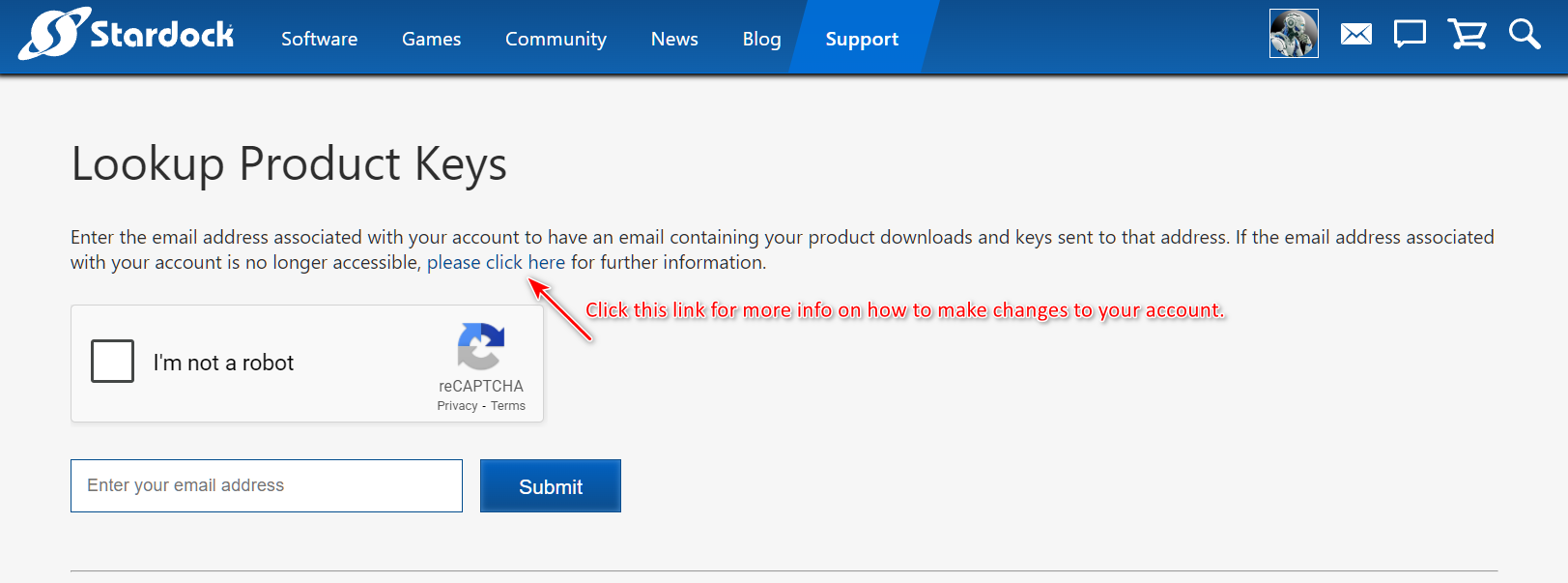The height and width of the screenshot is (583, 1568).
Task: Focus the email address input field
Action: 267,485
